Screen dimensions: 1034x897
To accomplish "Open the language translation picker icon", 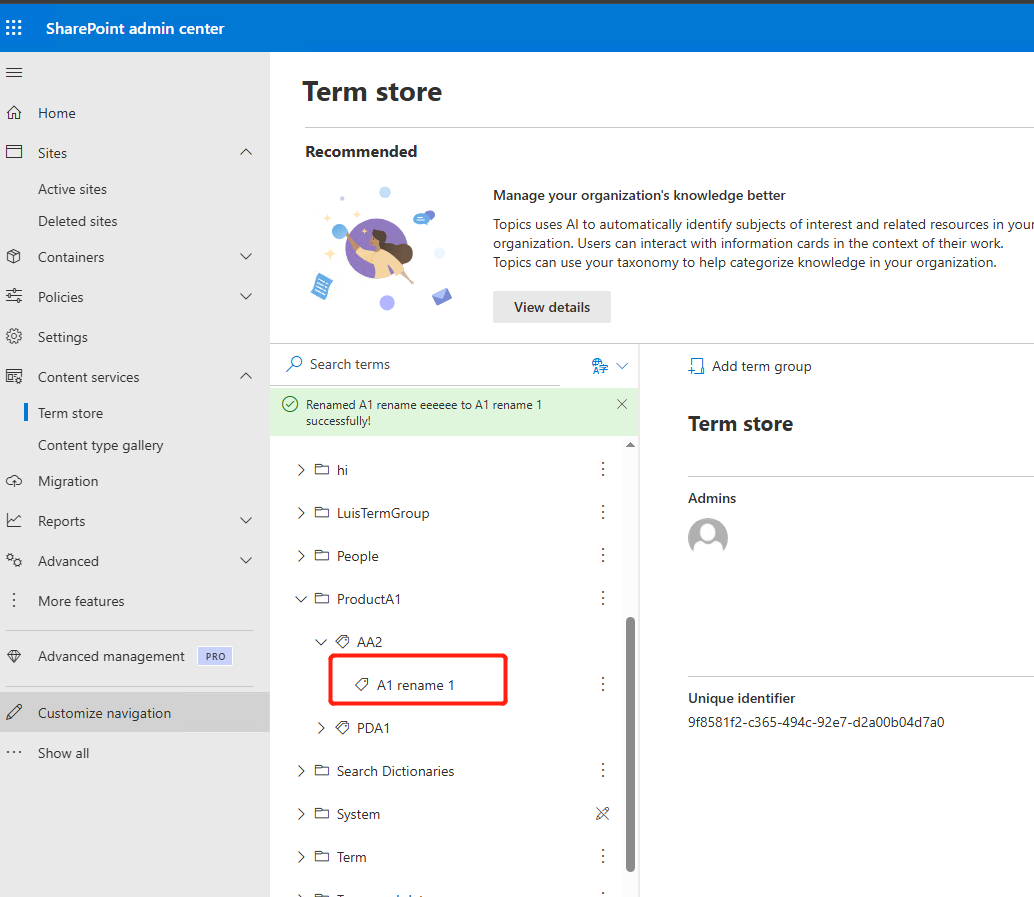I will click(x=599, y=365).
